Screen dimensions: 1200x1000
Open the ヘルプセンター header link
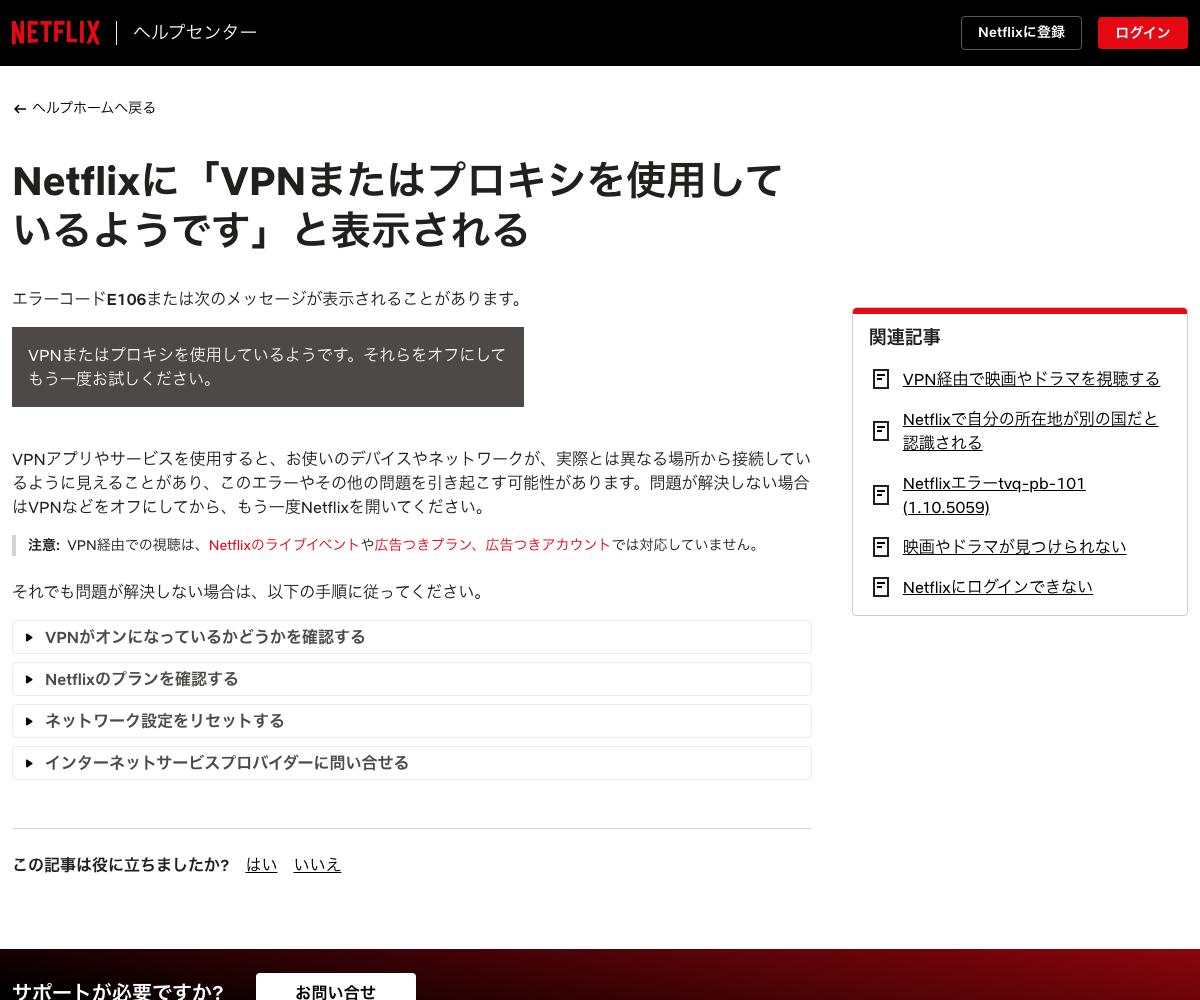pyautogui.click(x=195, y=32)
